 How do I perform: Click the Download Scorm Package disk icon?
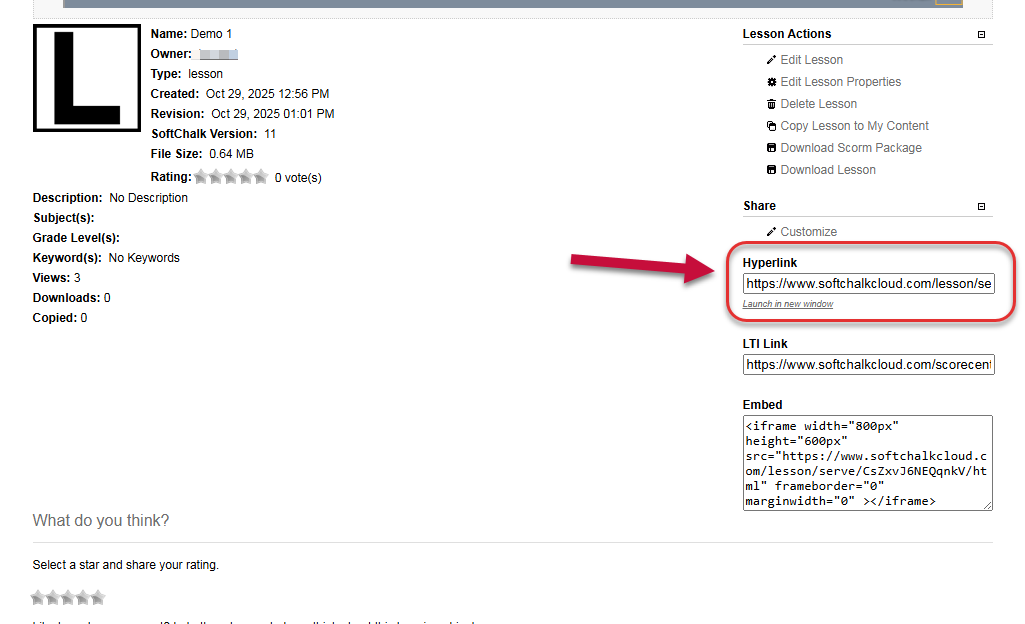click(770, 147)
